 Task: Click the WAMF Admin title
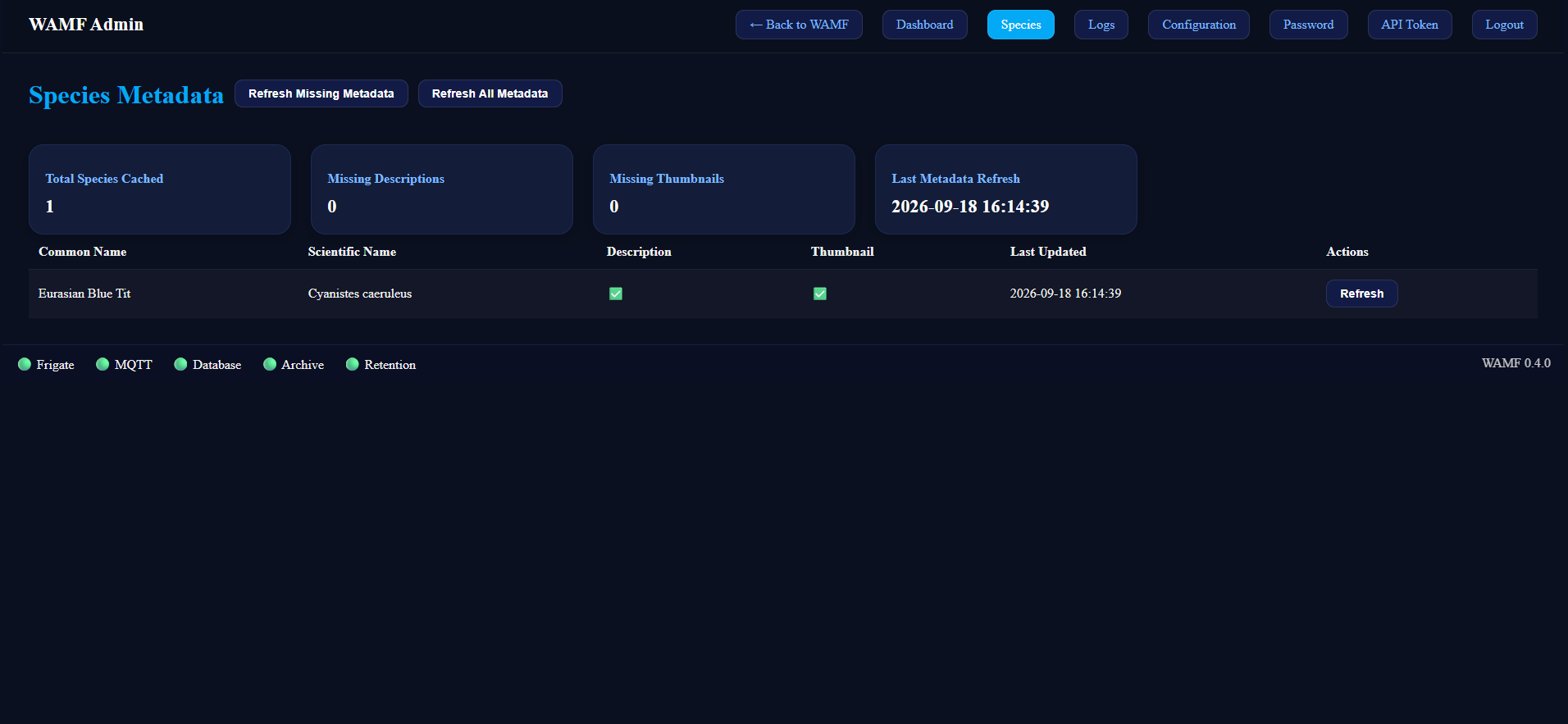click(86, 25)
